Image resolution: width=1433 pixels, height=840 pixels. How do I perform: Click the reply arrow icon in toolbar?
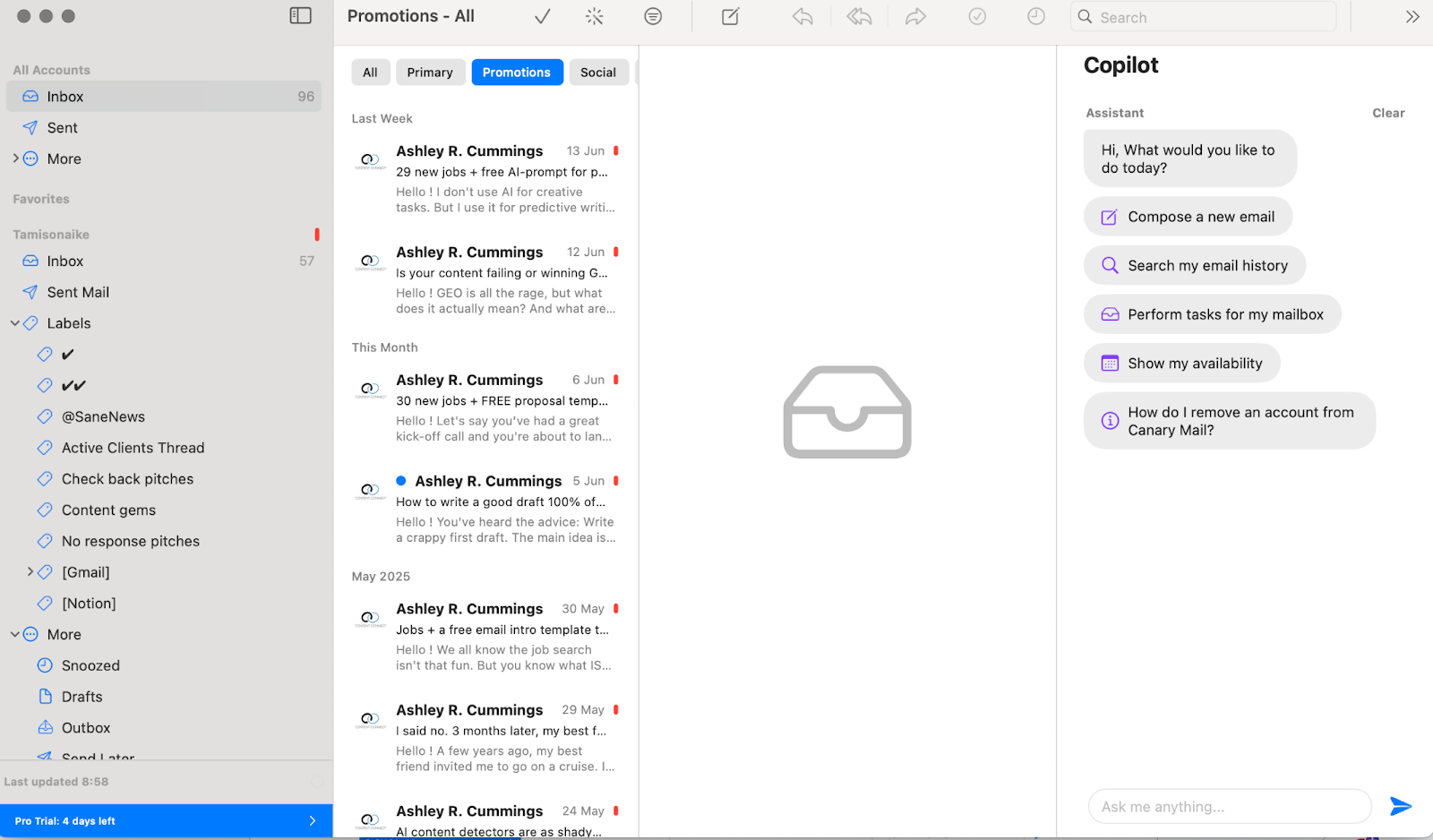tap(802, 17)
